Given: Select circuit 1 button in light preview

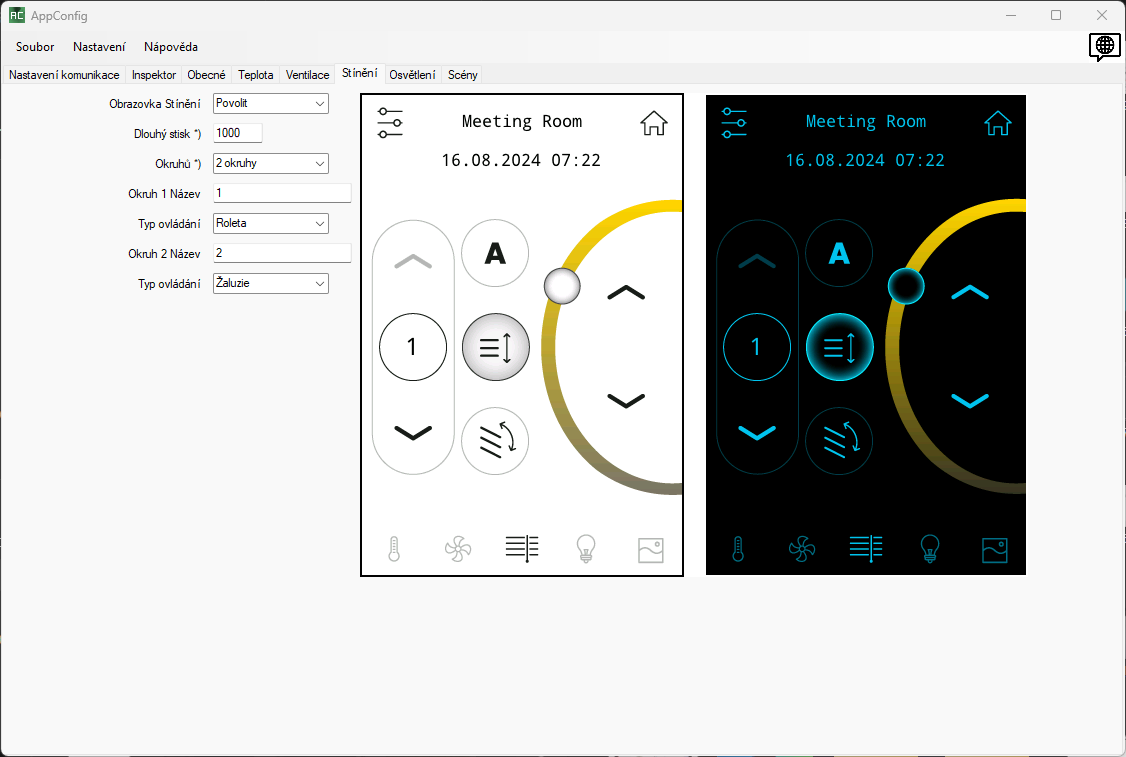Looking at the screenshot, I should pos(413,348).
